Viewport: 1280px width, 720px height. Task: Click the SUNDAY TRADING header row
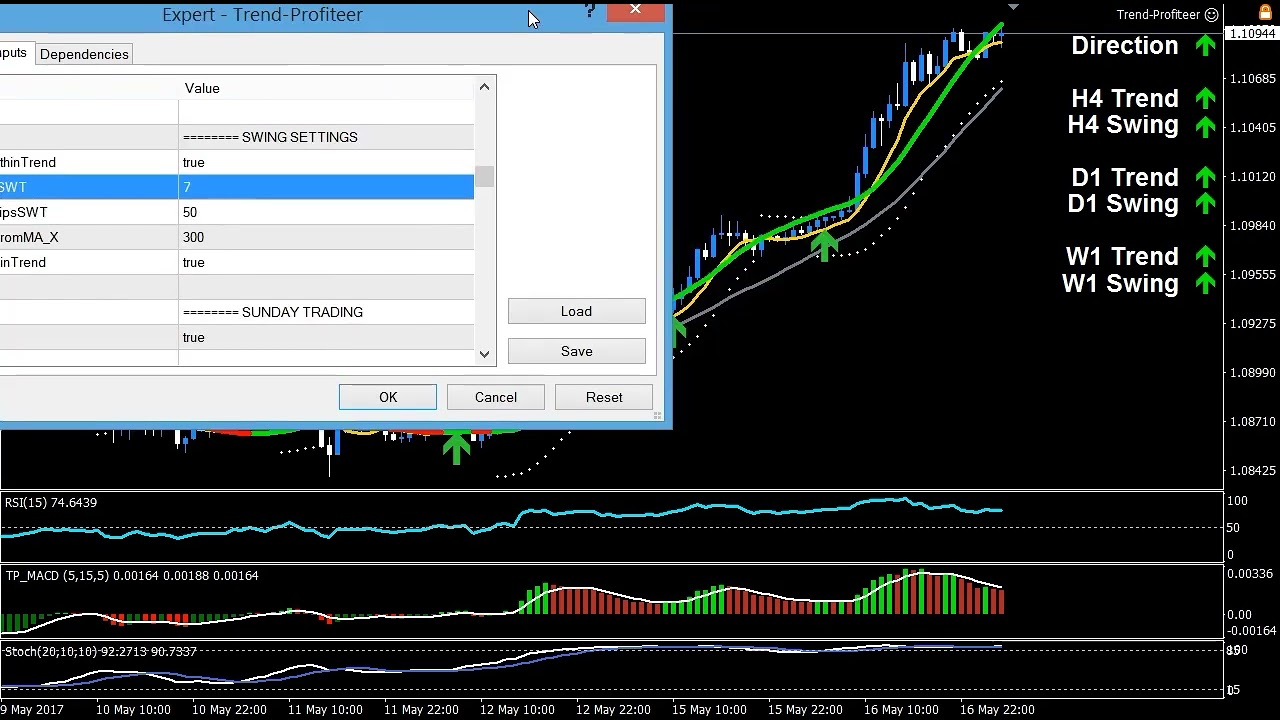click(237, 312)
